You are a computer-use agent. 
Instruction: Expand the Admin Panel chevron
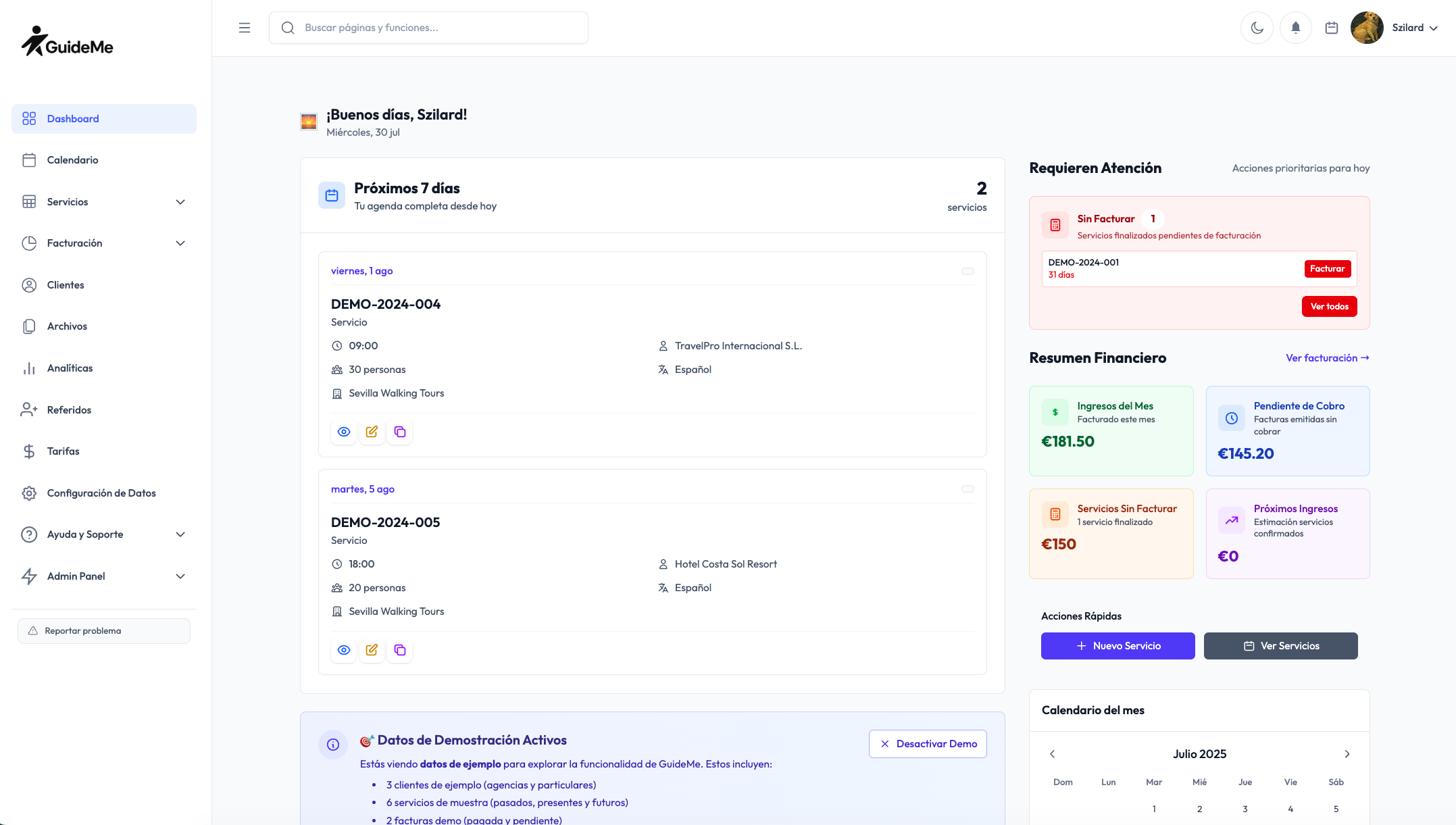[180, 576]
